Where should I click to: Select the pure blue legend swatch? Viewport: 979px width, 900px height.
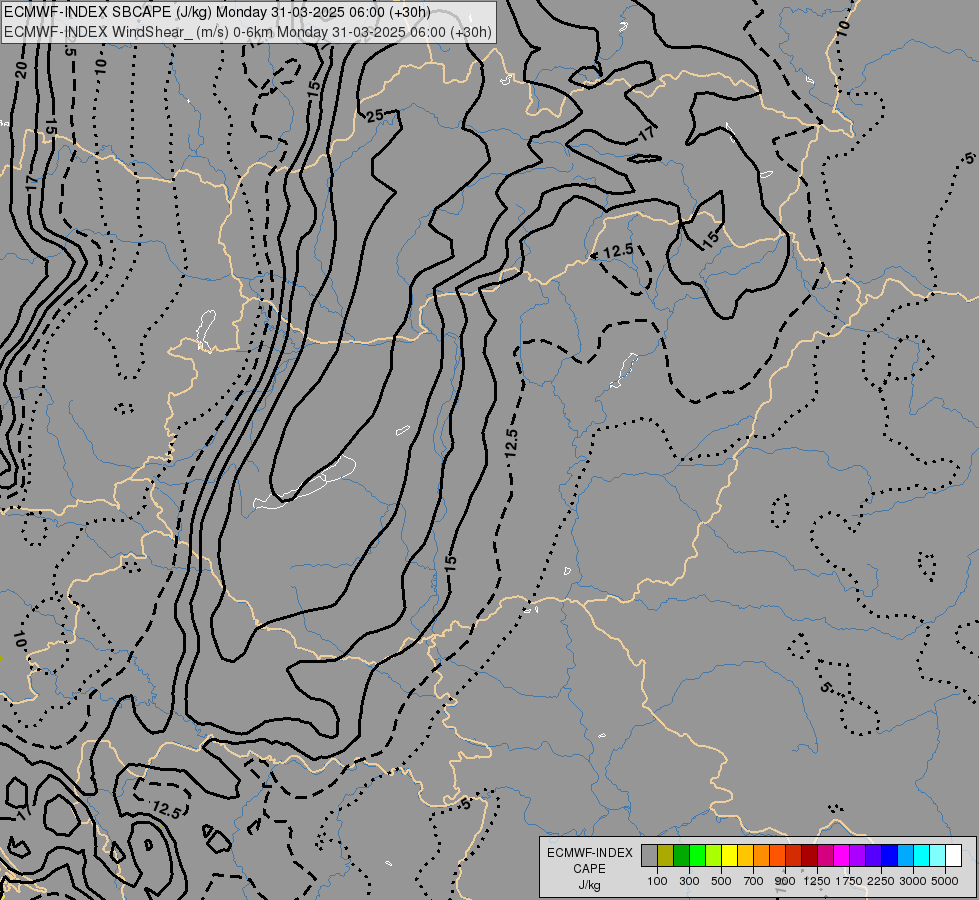890,856
